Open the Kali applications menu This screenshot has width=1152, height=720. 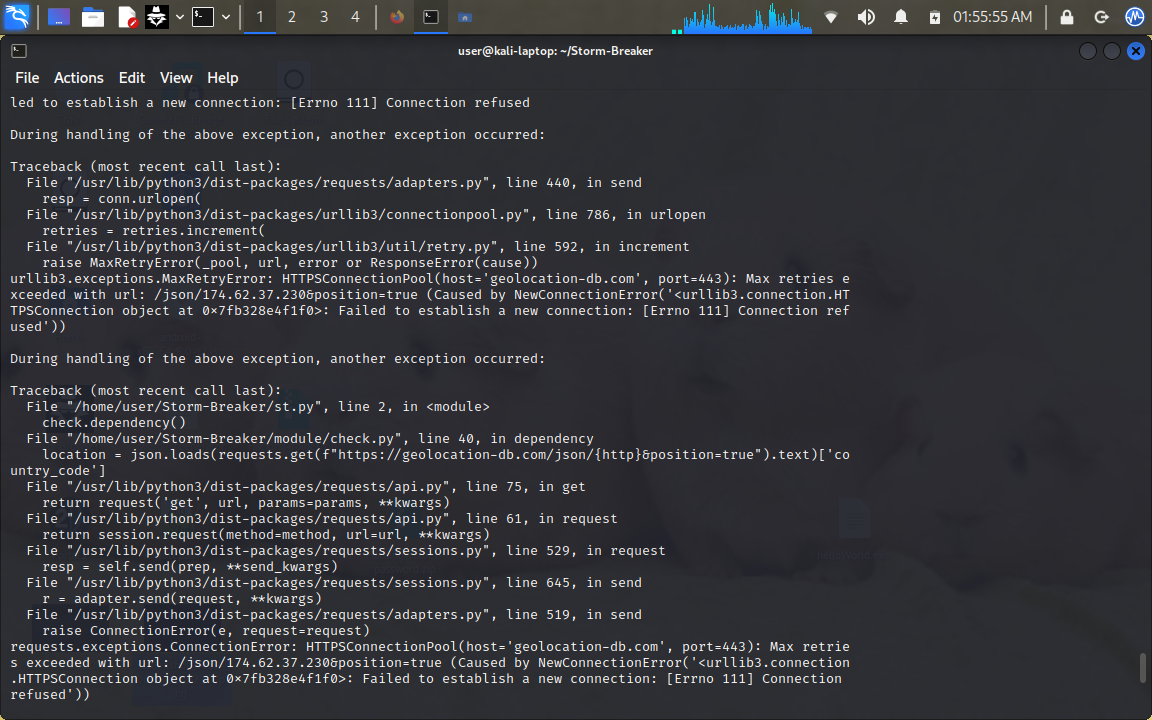coord(16,17)
